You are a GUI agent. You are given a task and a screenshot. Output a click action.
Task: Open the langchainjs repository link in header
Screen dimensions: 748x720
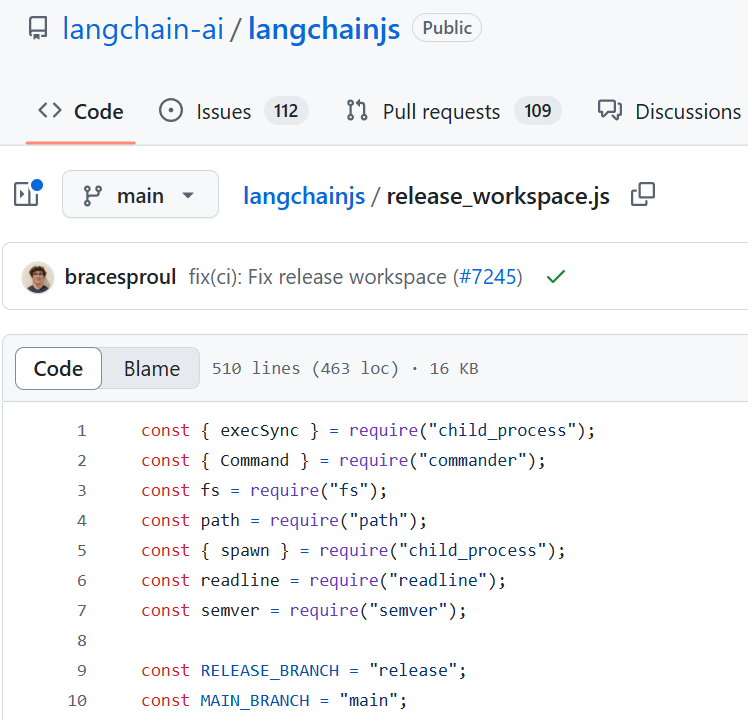coord(324,29)
